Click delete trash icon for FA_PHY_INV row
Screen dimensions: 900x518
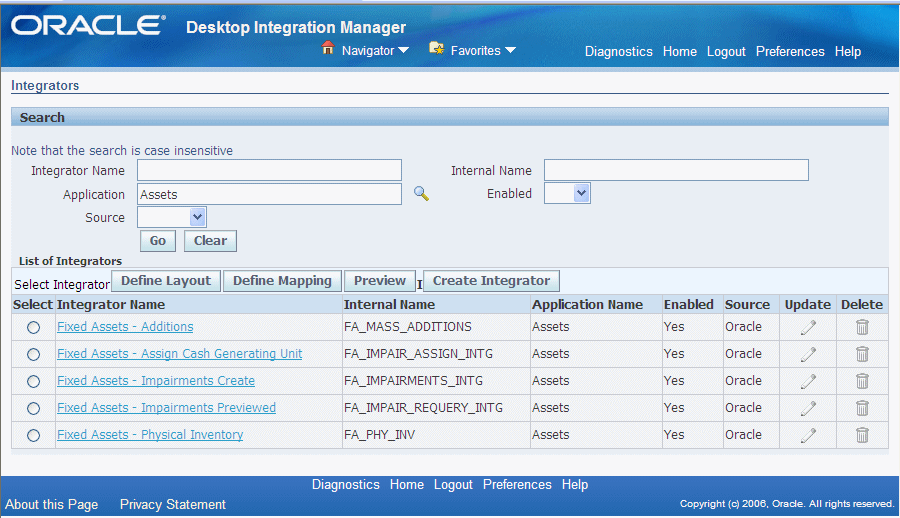click(862, 435)
